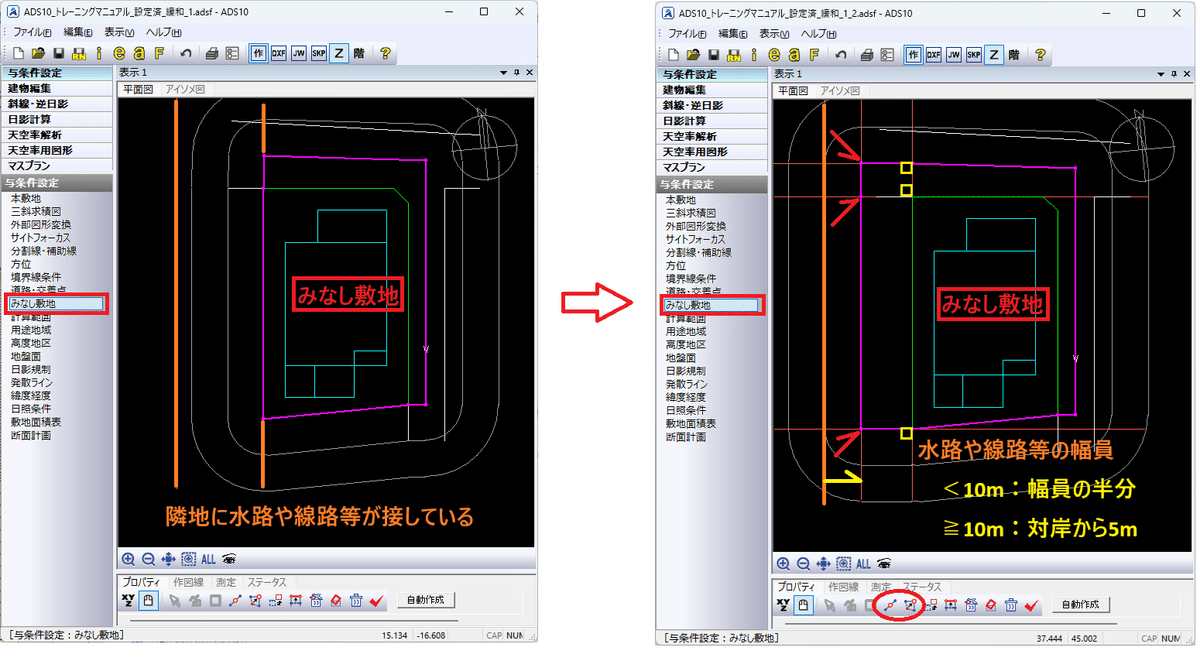Expand 天空率解析 panel in 緩和_1.adsf window
Image resolution: width=1200 pixels, height=650 pixels.
58,135
